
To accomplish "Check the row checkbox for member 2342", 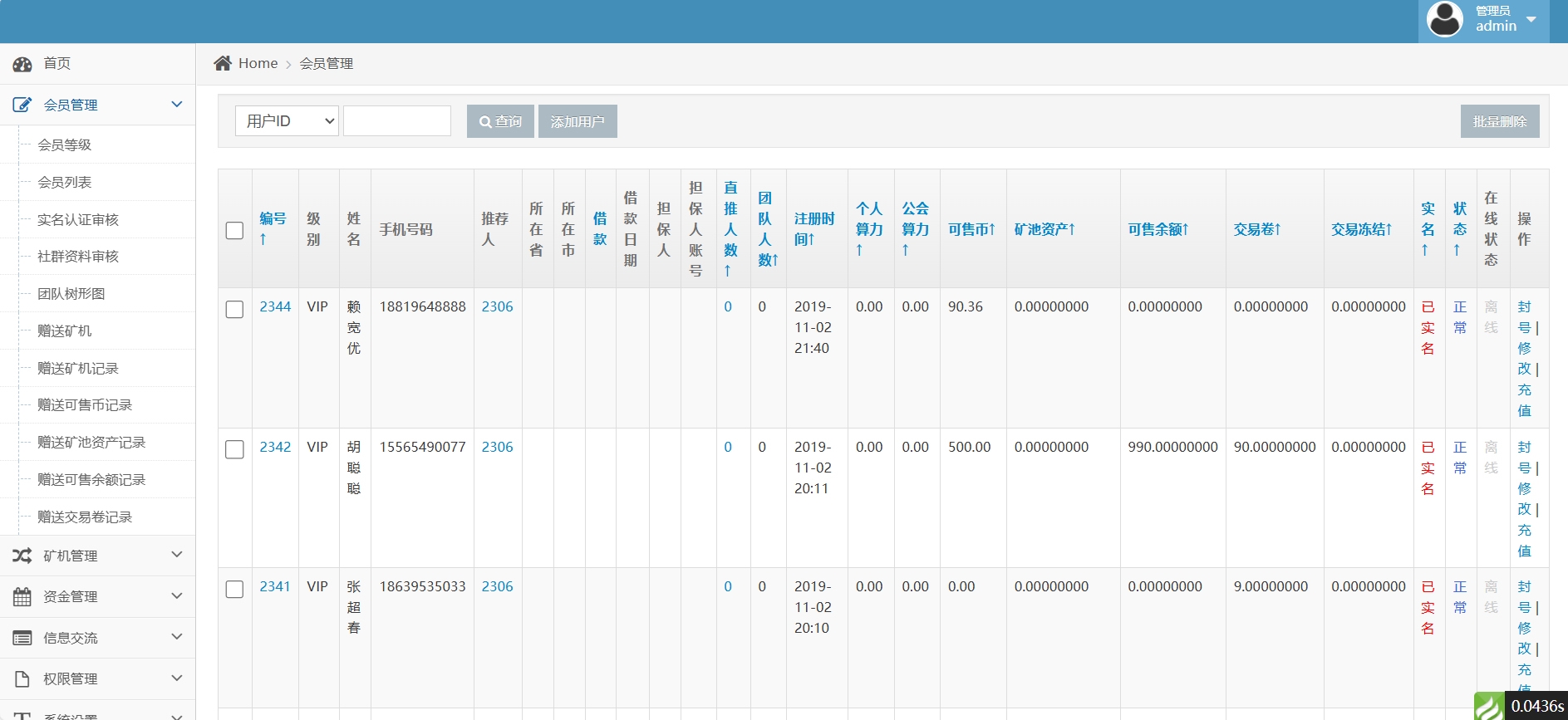I will pos(235,449).
